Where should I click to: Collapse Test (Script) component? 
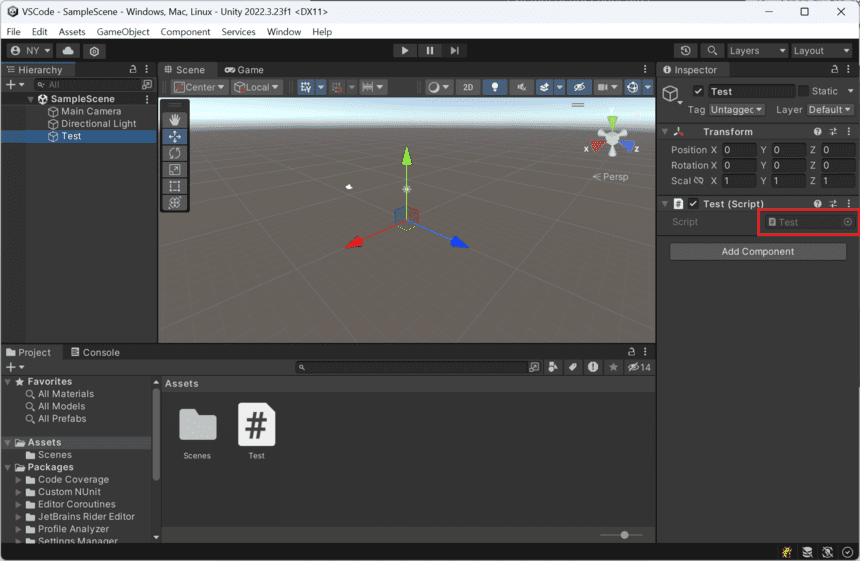(665, 204)
